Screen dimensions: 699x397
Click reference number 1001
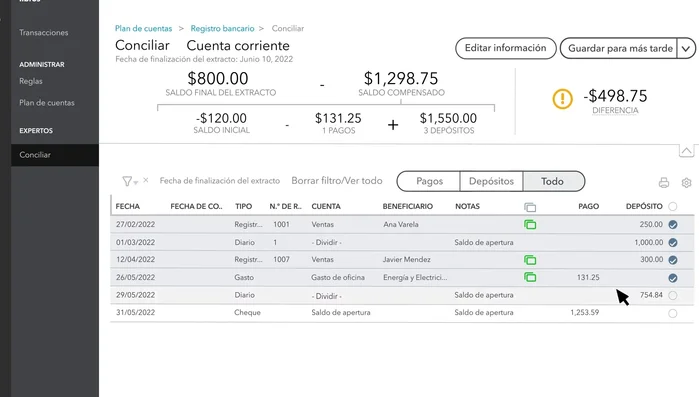pos(281,225)
